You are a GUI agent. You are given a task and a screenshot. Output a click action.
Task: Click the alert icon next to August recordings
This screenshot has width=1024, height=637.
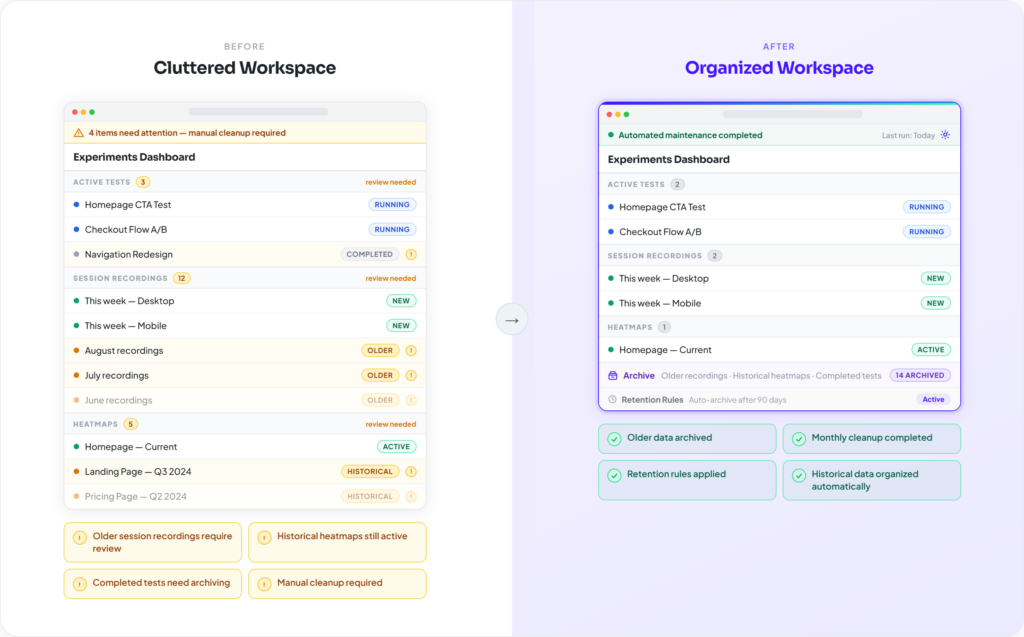(x=411, y=350)
